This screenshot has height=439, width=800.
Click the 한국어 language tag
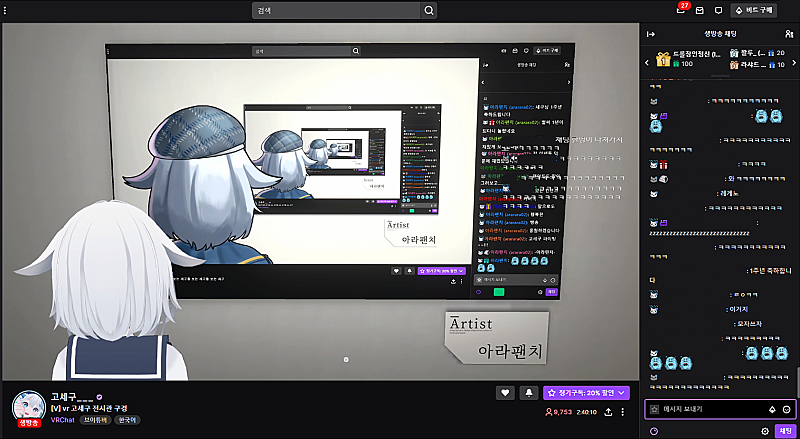point(127,420)
